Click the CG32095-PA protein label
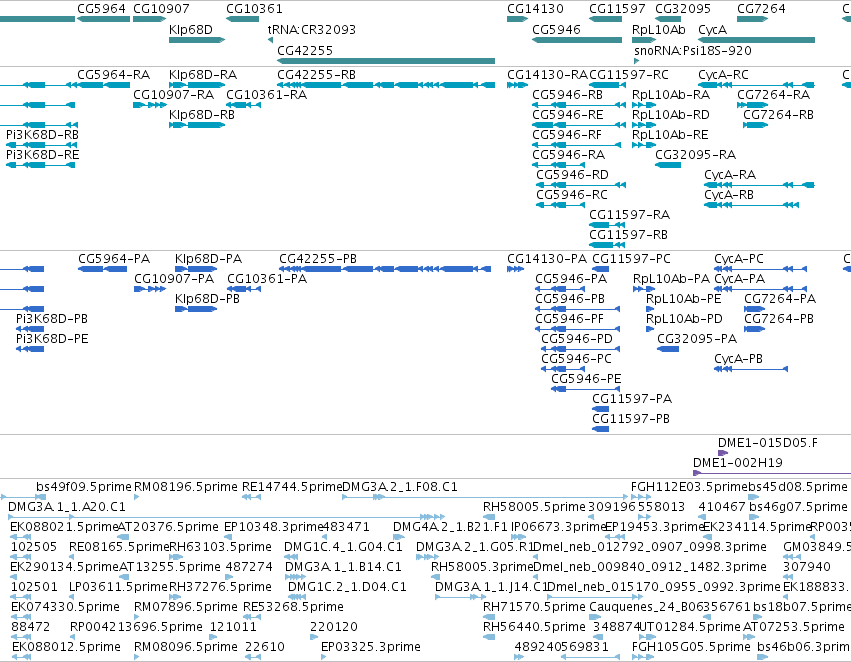Screen dimensions: 851x662 [x=697, y=339]
